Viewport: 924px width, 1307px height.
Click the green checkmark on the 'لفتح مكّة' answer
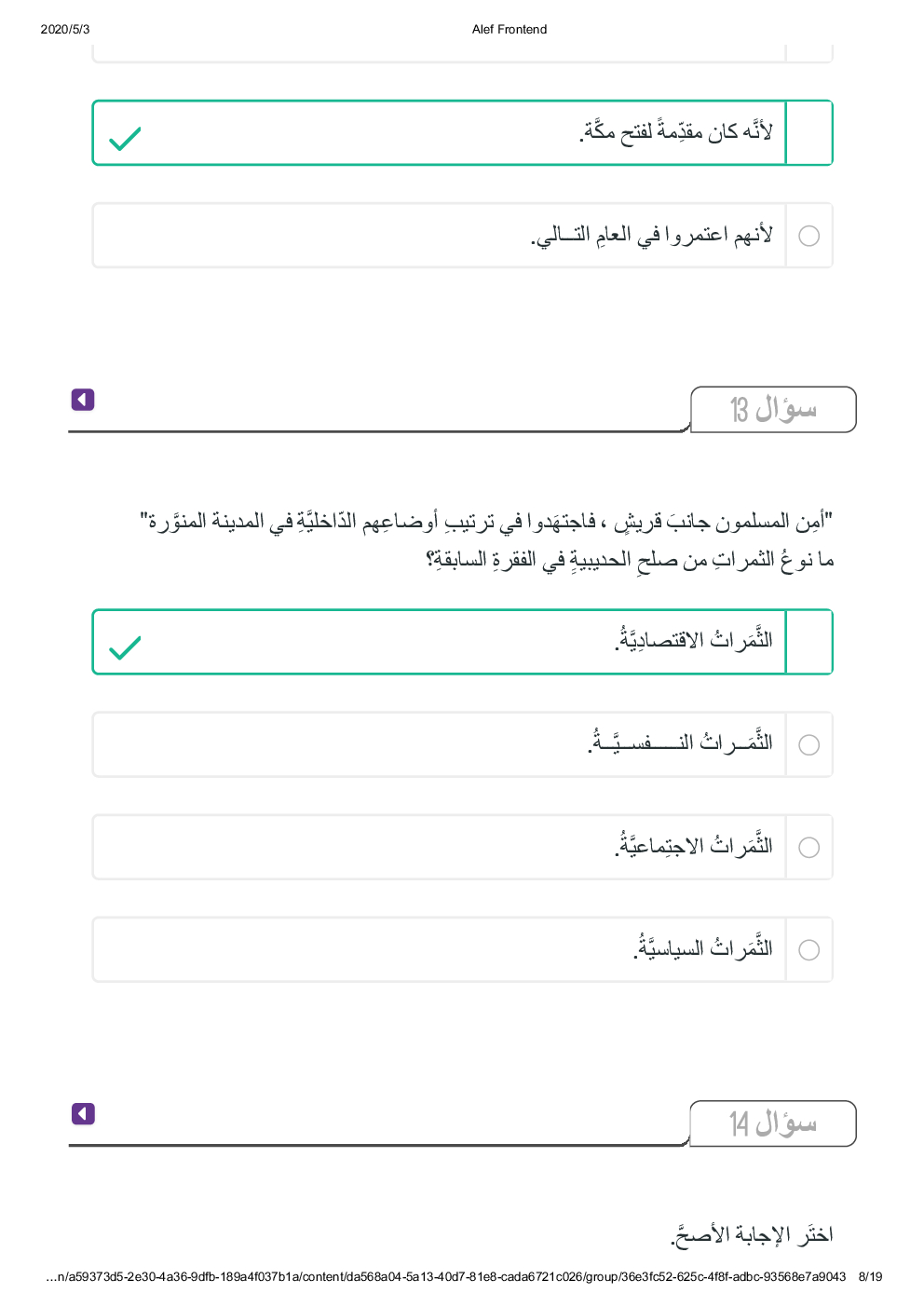click(125, 139)
